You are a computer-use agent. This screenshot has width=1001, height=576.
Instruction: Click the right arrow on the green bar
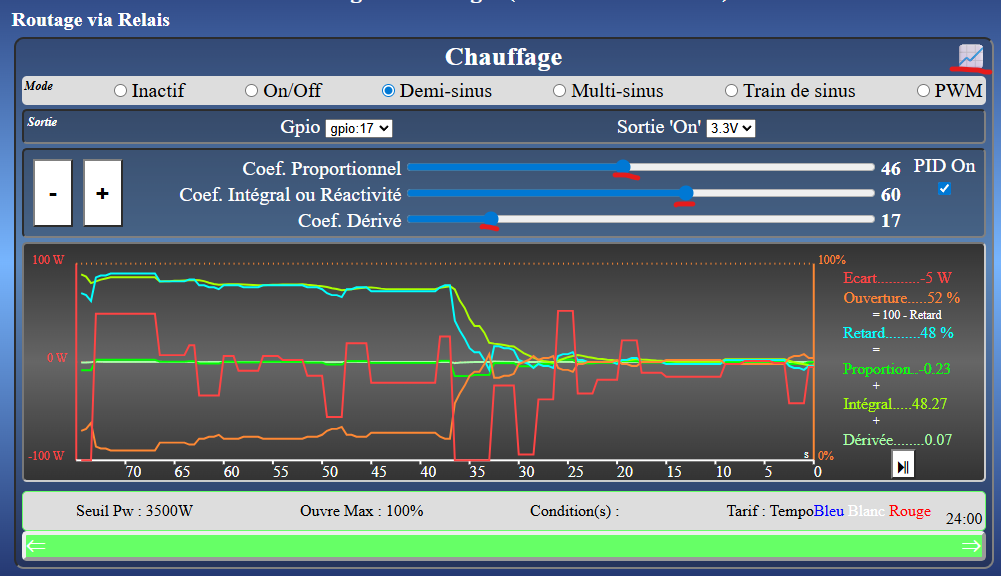(970, 546)
